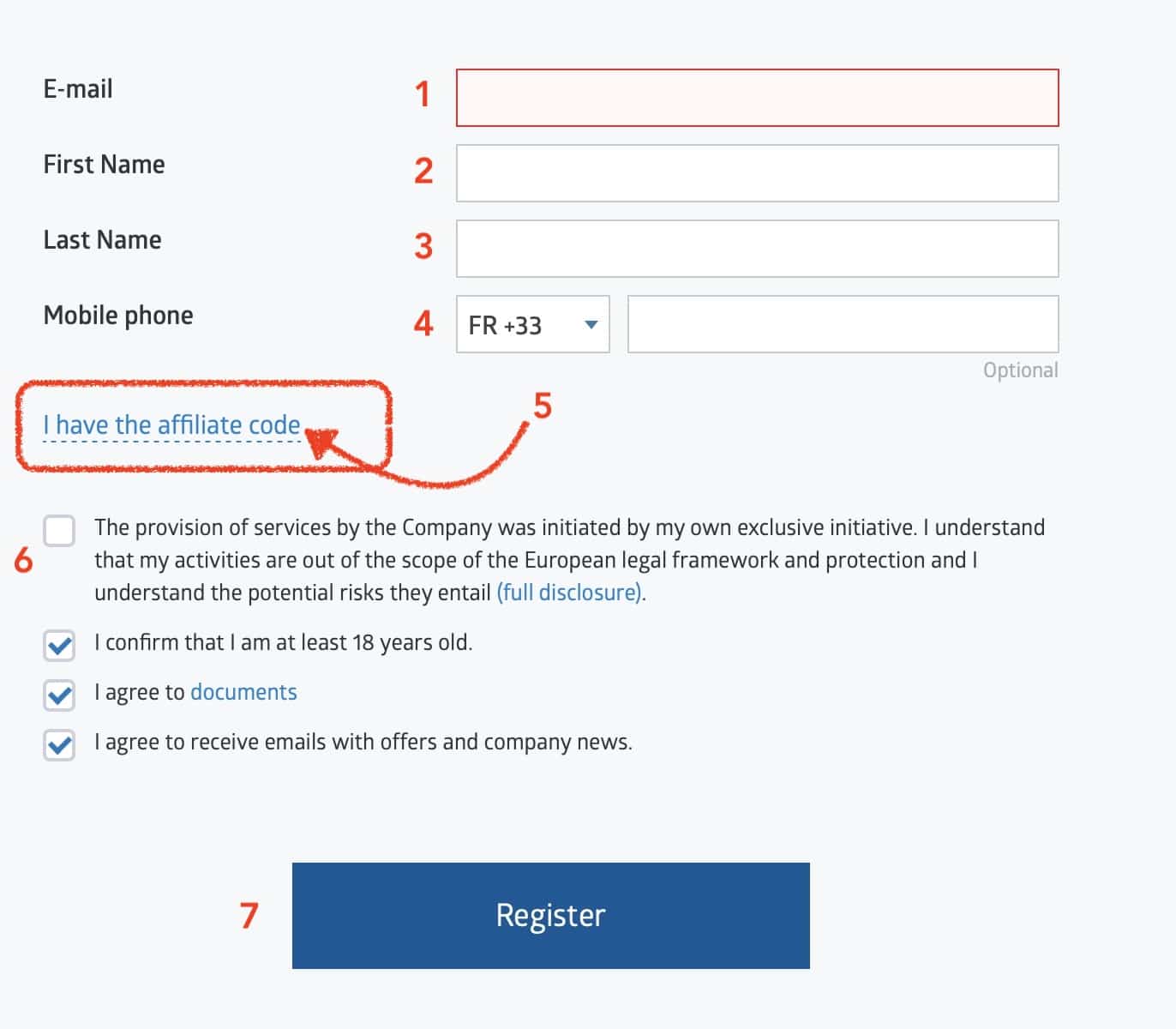
Task: Click the Register button
Action: (550, 916)
